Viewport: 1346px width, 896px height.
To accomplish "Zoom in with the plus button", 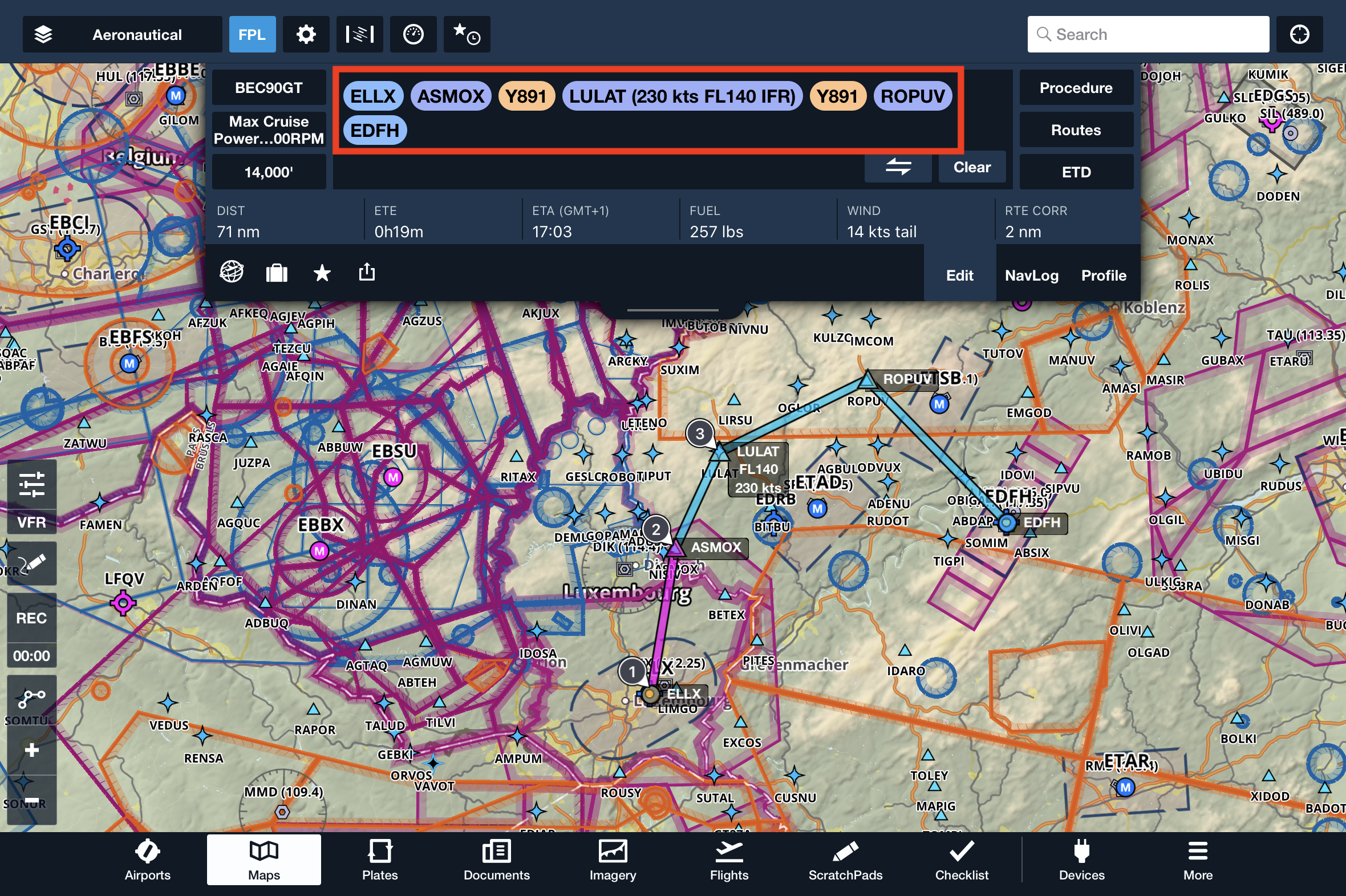I will 32,750.
